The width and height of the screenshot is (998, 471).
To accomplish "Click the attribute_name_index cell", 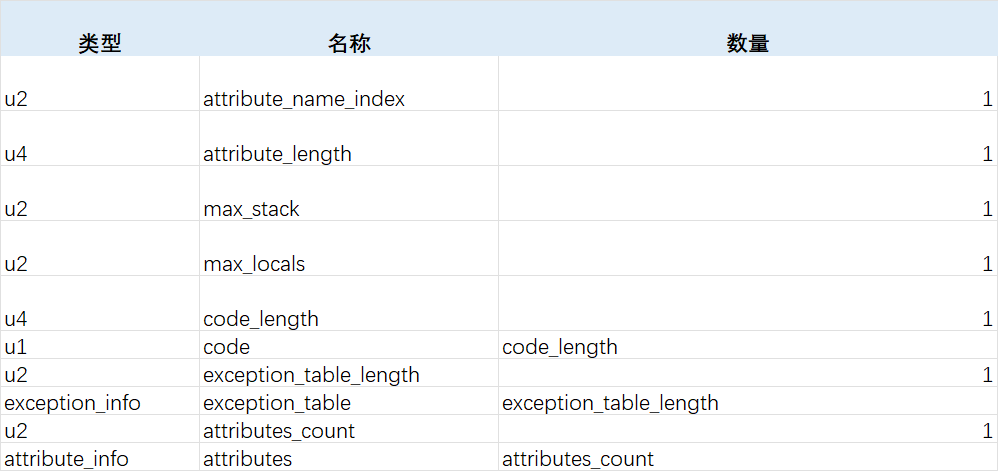I will tap(349, 84).
